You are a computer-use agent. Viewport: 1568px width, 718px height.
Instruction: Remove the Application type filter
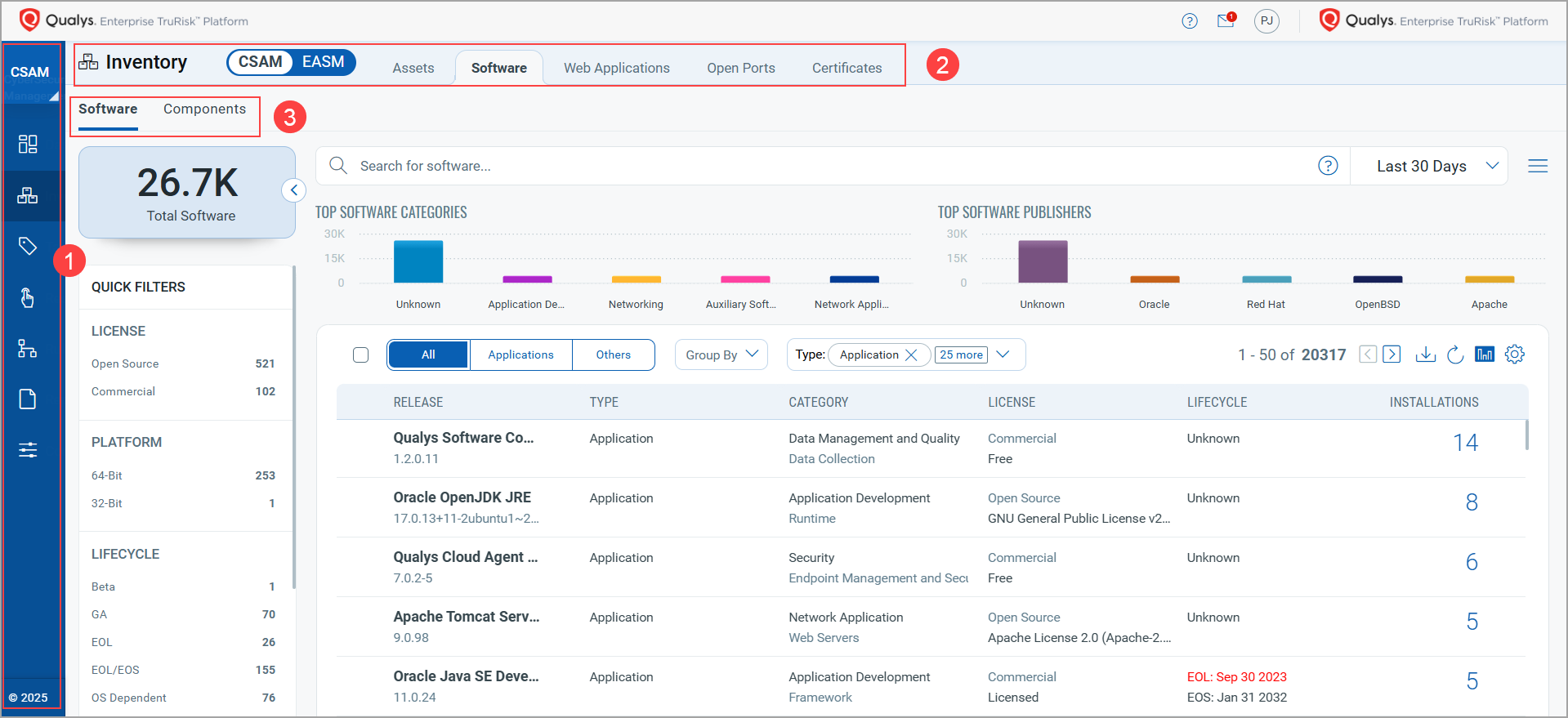pyautogui.click(x=911, y=355)
